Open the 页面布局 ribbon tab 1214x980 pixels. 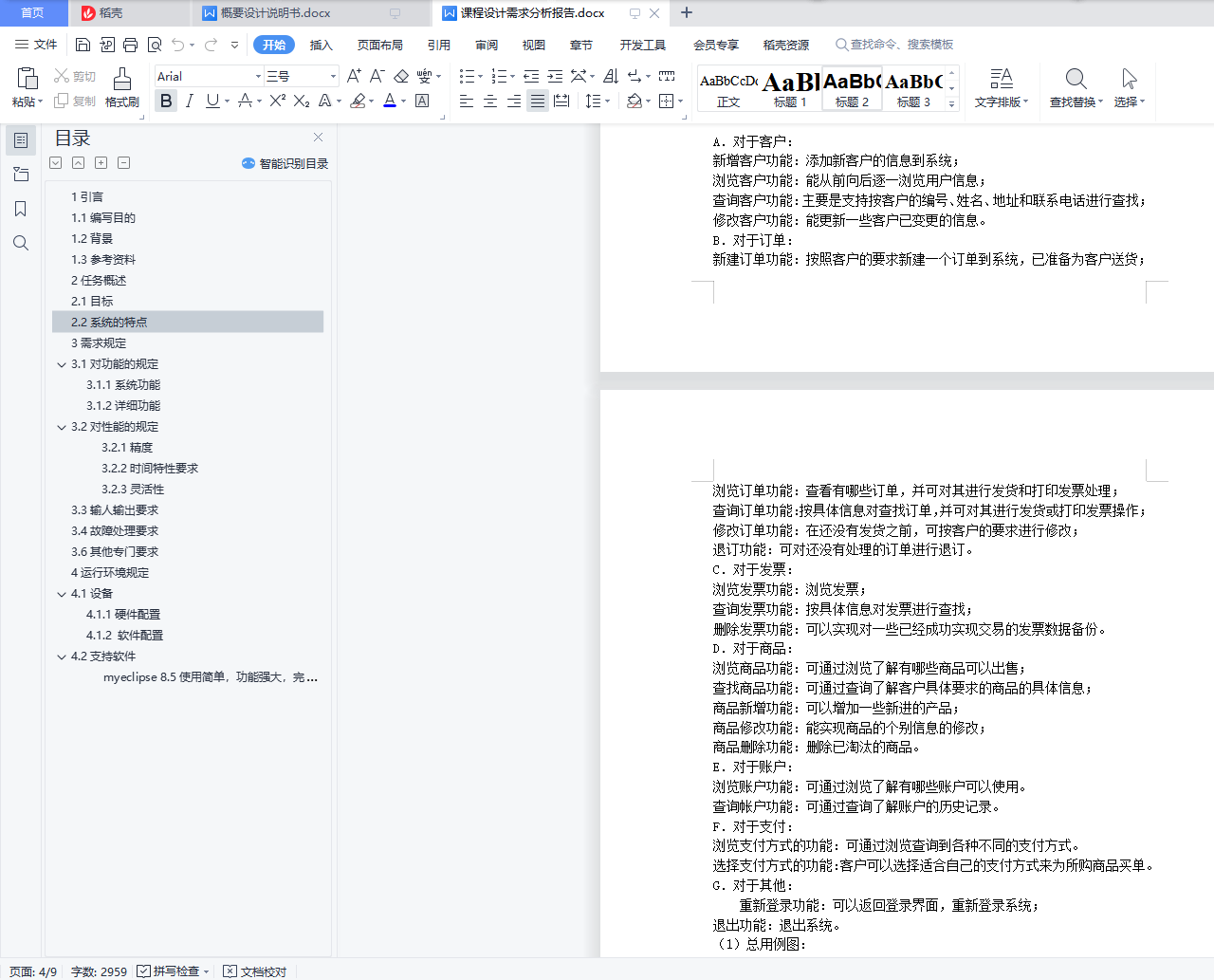379,45
